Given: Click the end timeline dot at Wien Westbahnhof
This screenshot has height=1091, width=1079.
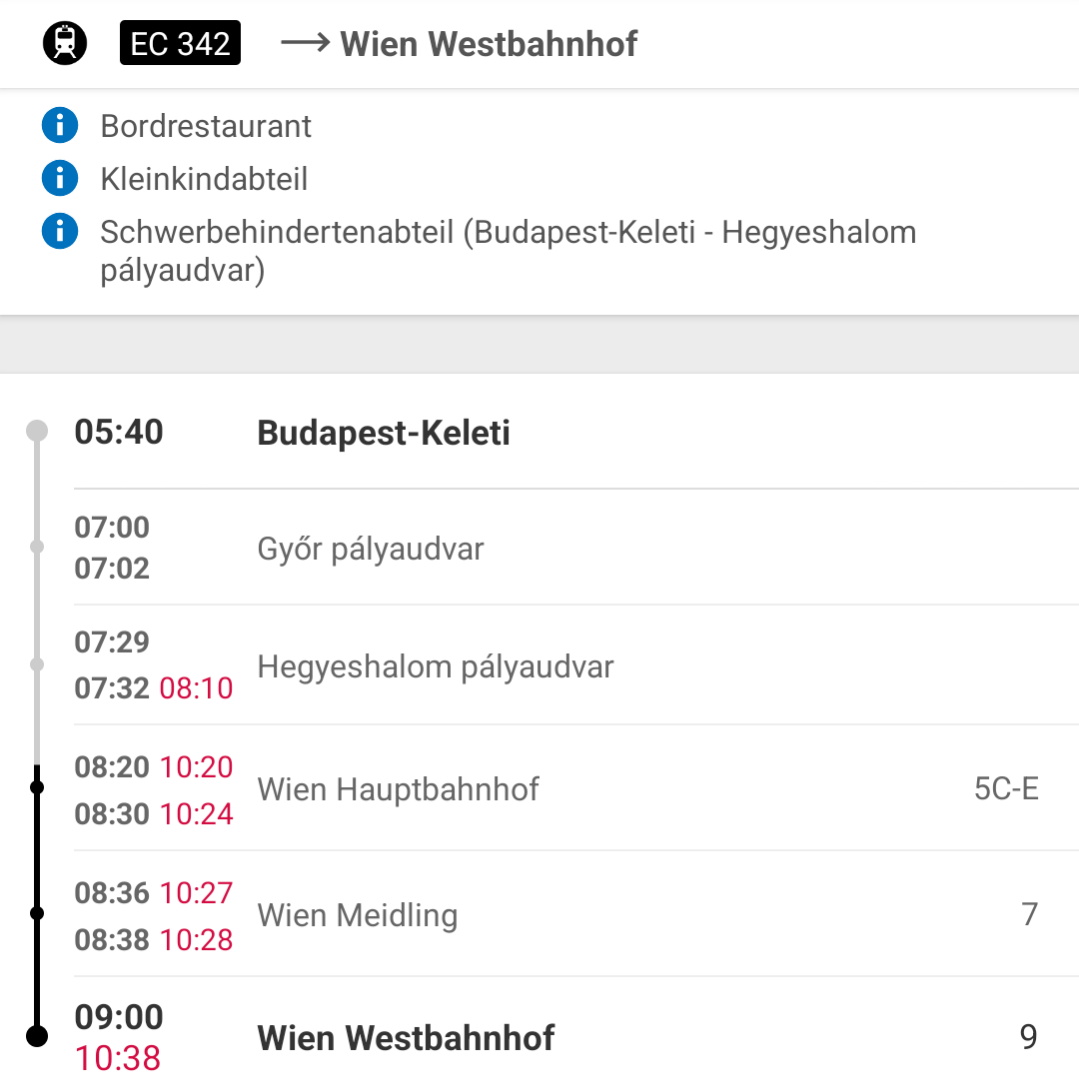Looking at the screenshot, I should coord(37,1036).
